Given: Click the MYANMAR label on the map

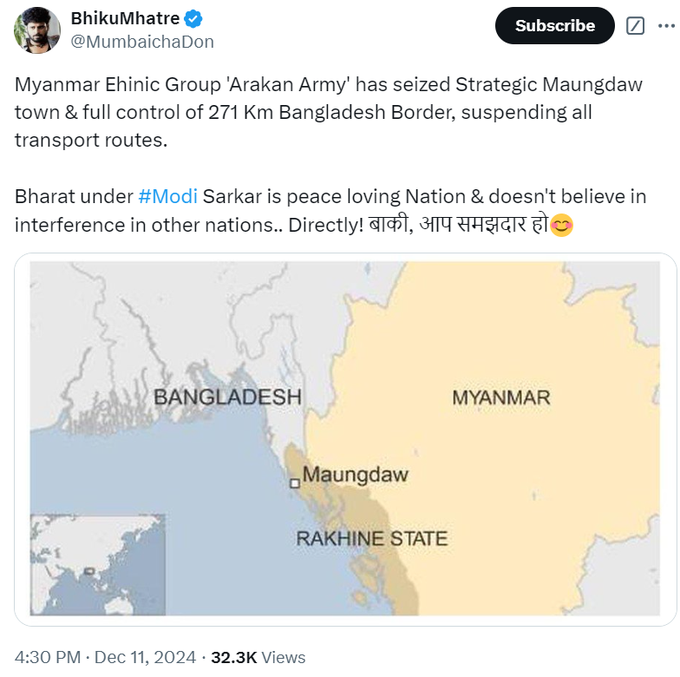Looking at the screenshot, I should (500, 397).
